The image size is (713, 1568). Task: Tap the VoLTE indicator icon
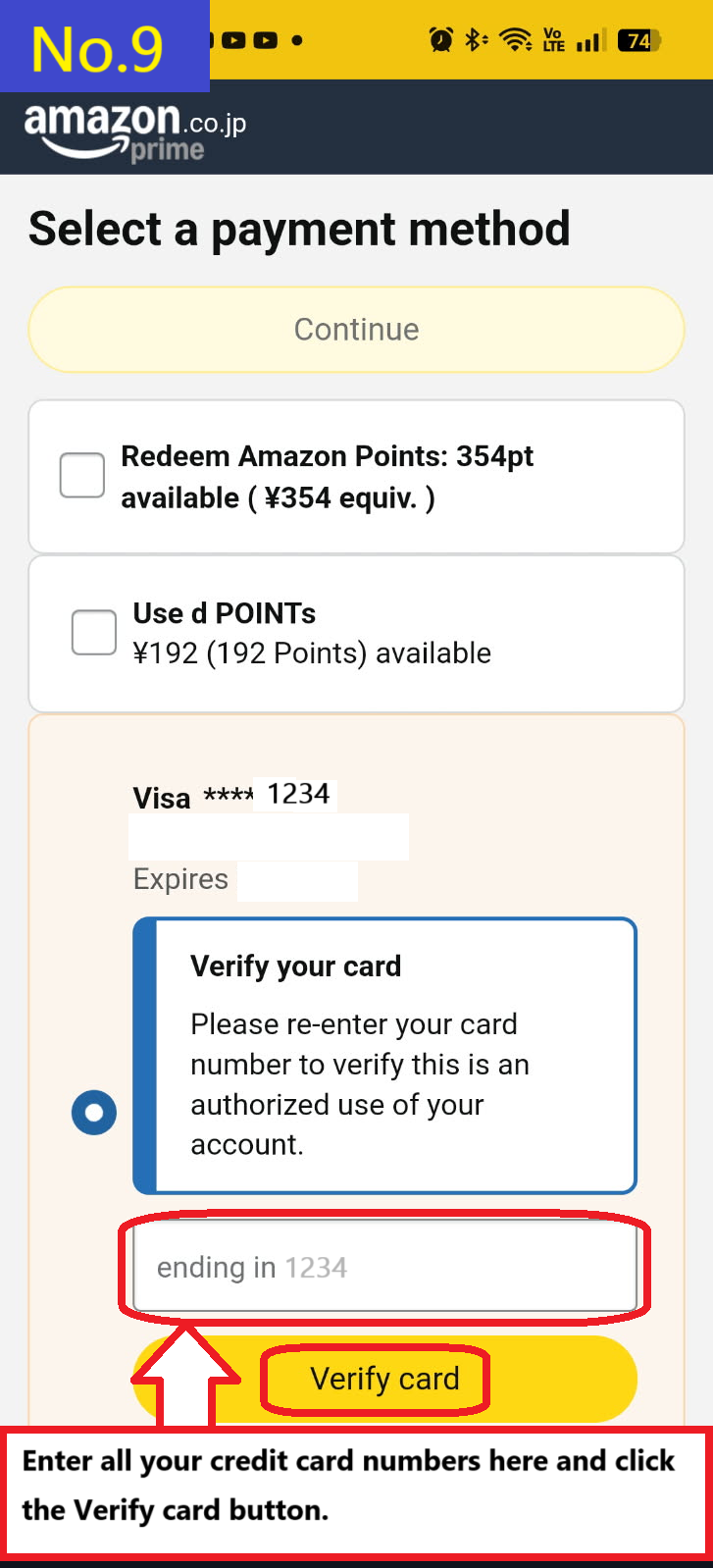coord(551,39)
